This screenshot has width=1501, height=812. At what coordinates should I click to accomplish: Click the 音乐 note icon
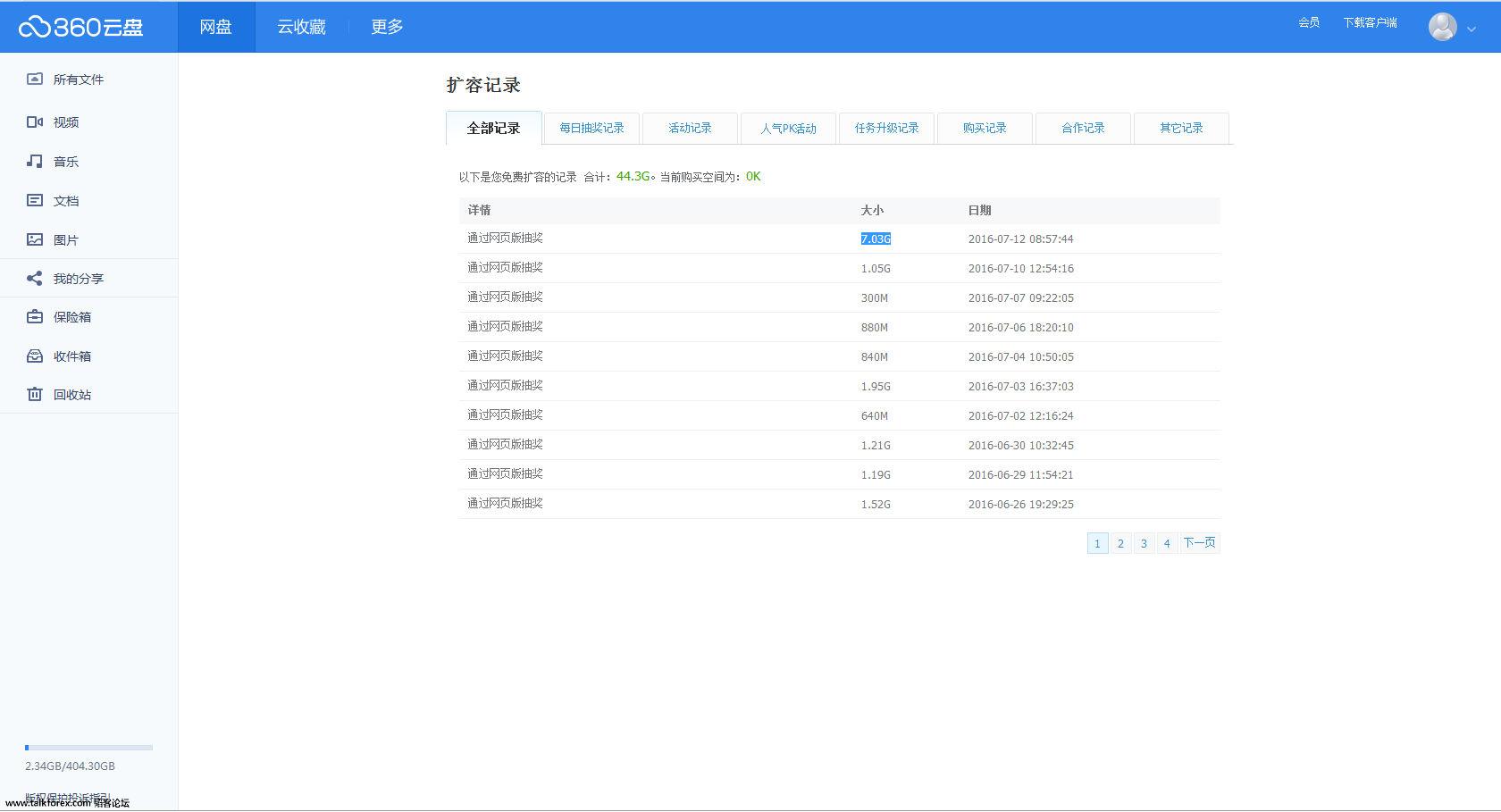(x=35, y=161)
